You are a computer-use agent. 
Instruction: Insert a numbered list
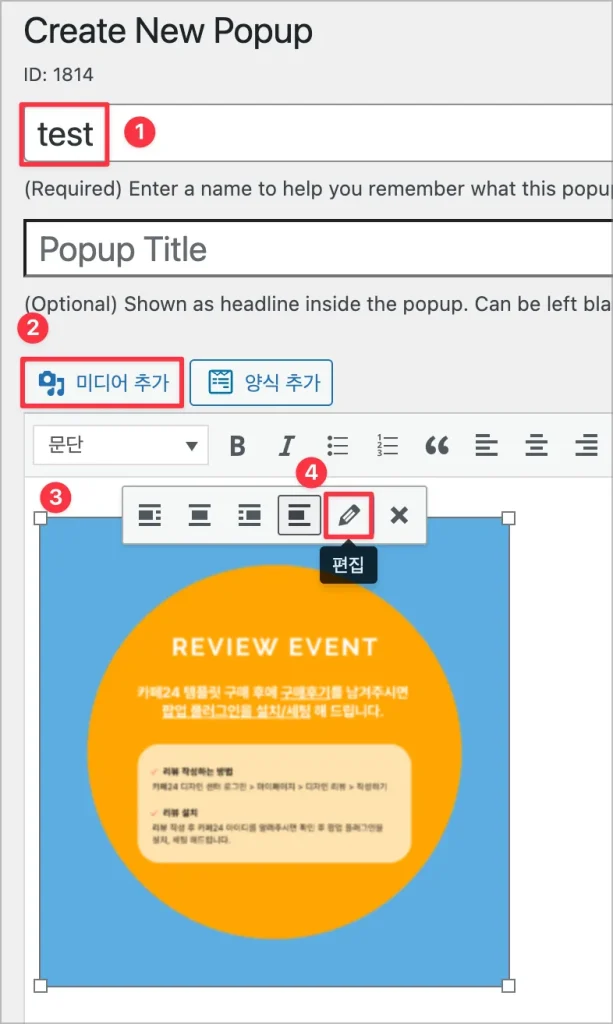pyautogui.click(x=387, y=445)
